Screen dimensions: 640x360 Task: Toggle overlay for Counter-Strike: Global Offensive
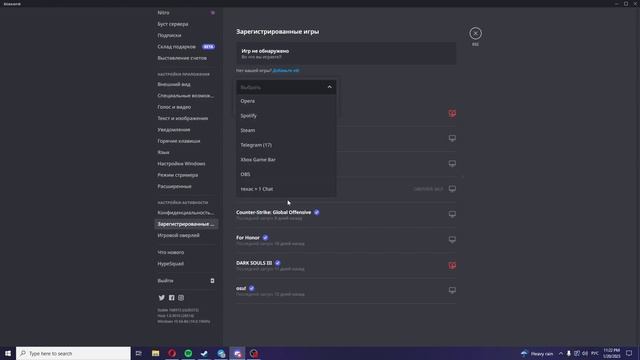[452, 214]
